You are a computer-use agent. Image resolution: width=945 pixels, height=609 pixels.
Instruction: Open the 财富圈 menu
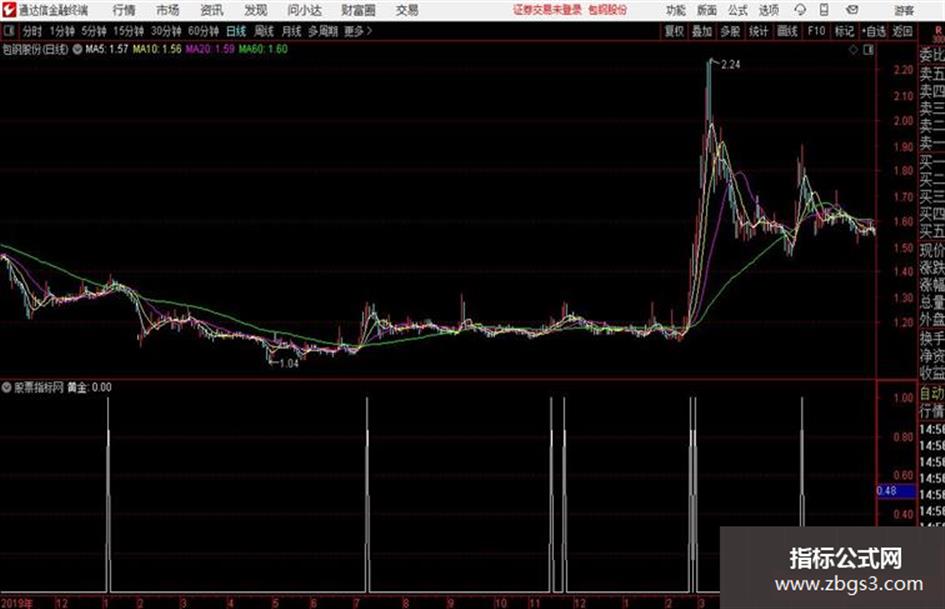coord(358,10)
